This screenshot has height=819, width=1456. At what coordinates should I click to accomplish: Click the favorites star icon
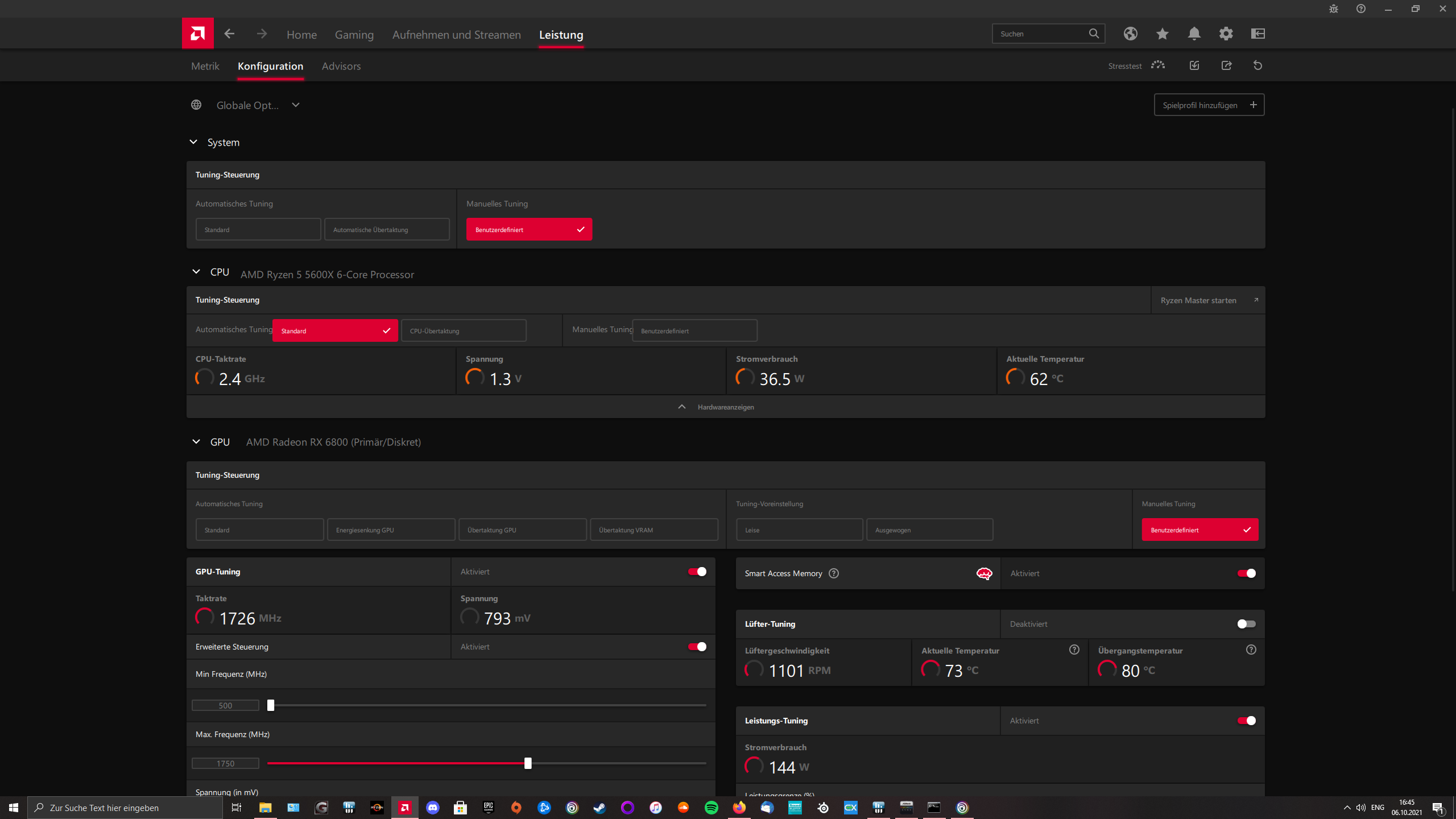[1162, 34]
